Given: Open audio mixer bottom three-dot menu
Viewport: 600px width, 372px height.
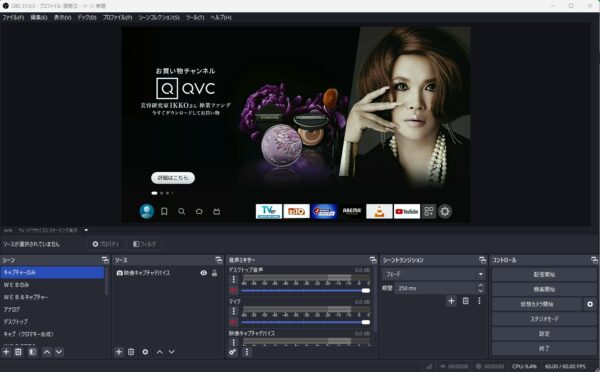Looking at the screenshot, I should [246, 352].
